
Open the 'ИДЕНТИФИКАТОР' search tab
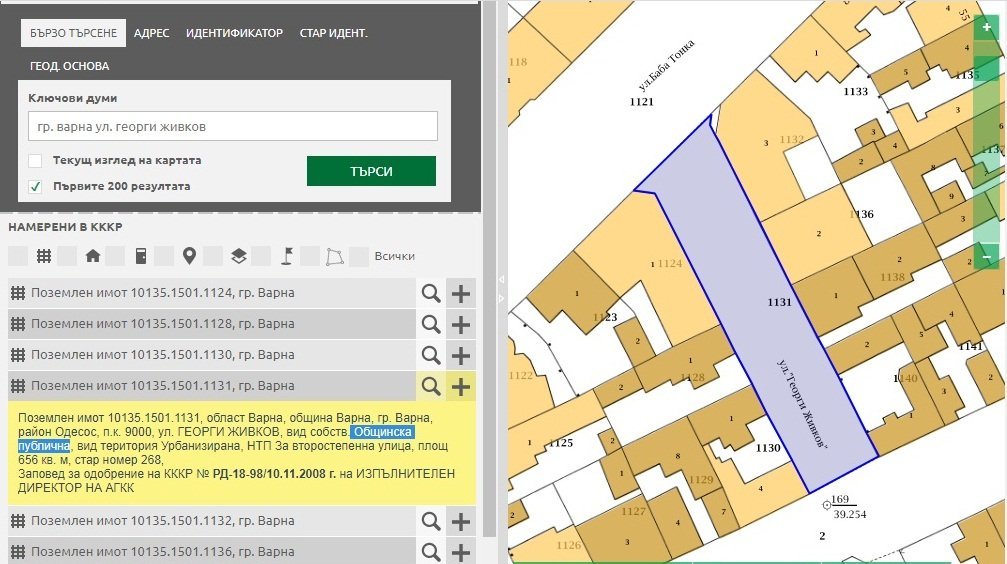point(234,33)
